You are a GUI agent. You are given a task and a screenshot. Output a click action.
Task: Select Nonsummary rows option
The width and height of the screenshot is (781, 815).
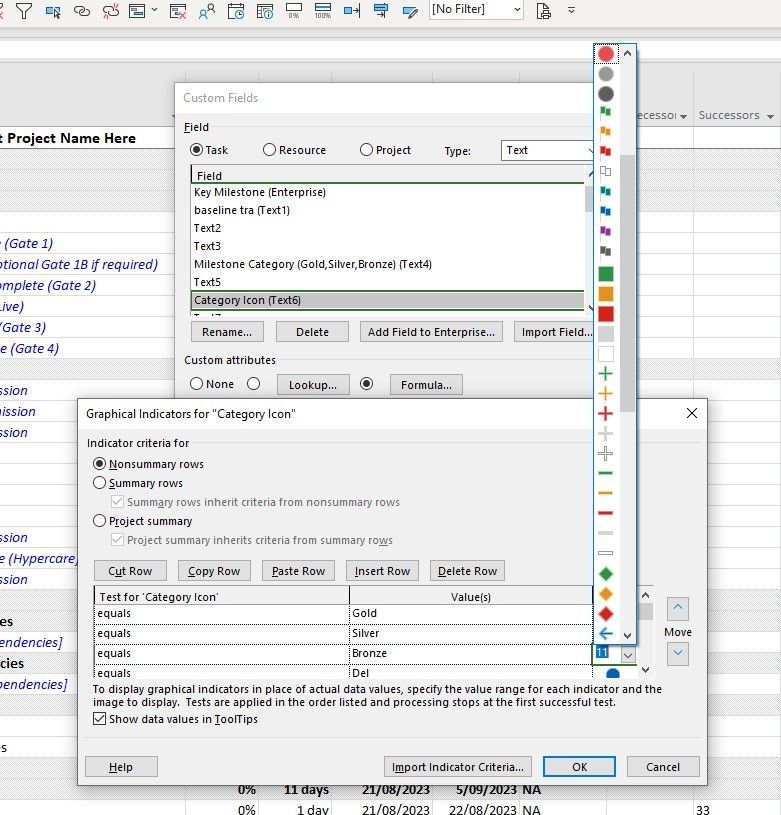[x=99, y=464]
